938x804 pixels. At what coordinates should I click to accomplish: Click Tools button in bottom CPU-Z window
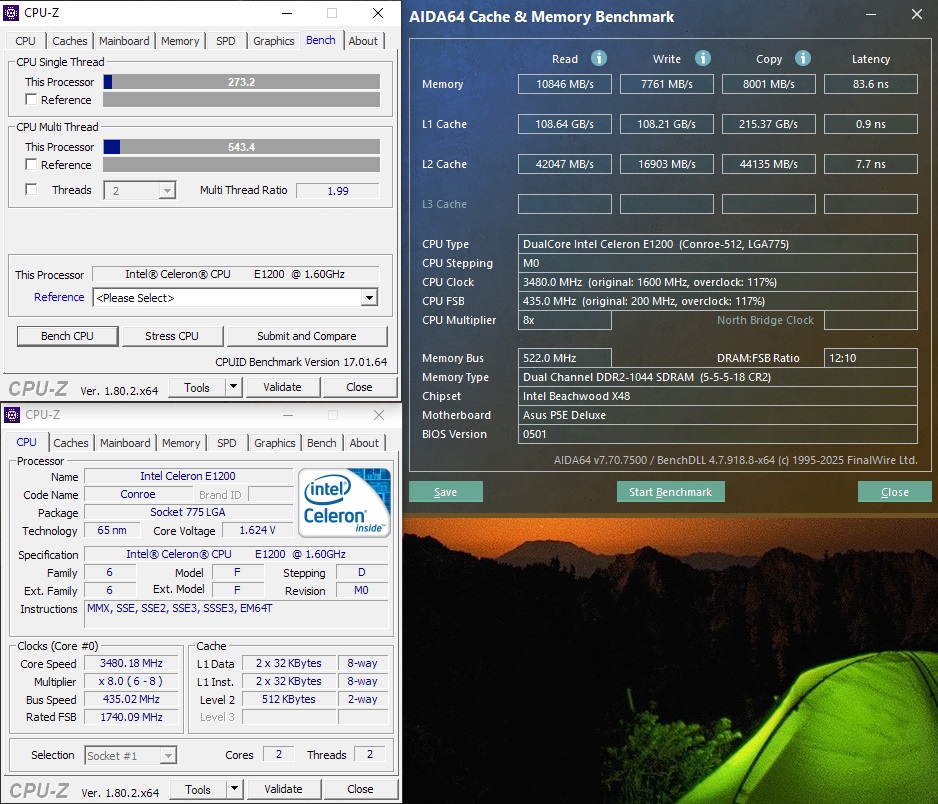tap(198, 788)
